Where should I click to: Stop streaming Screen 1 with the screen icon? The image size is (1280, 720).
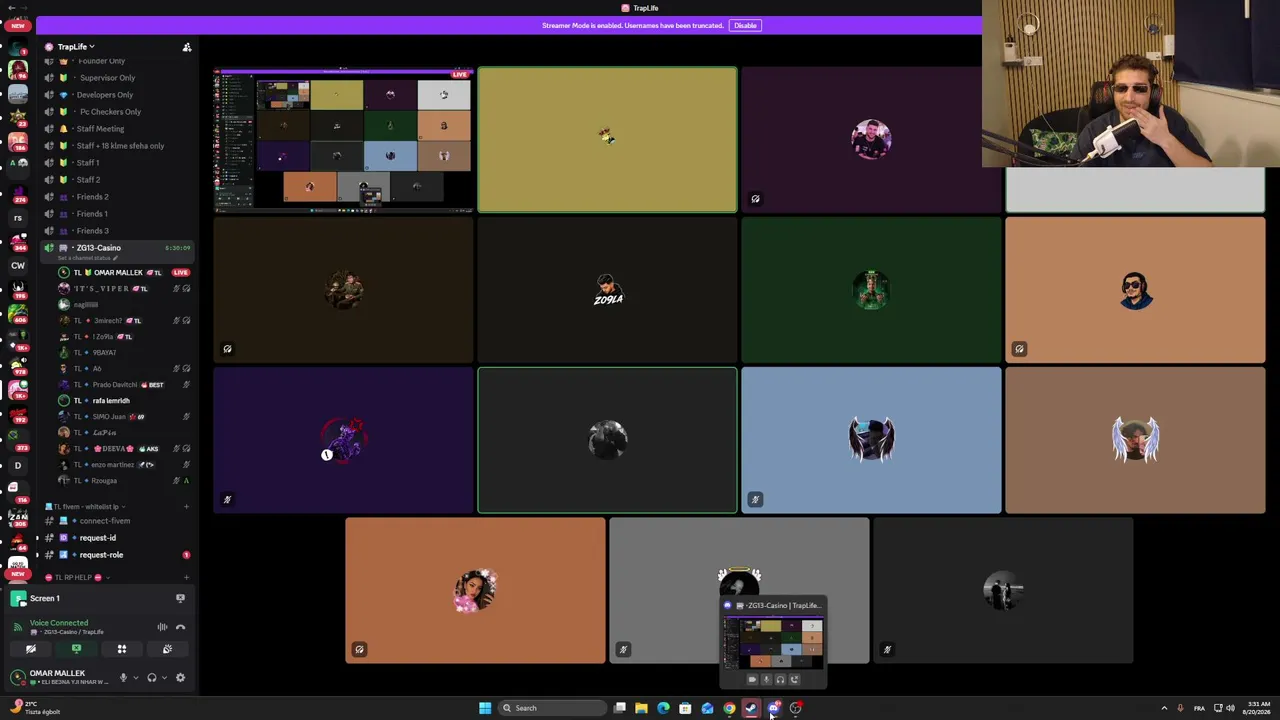[x=180, y=598]
